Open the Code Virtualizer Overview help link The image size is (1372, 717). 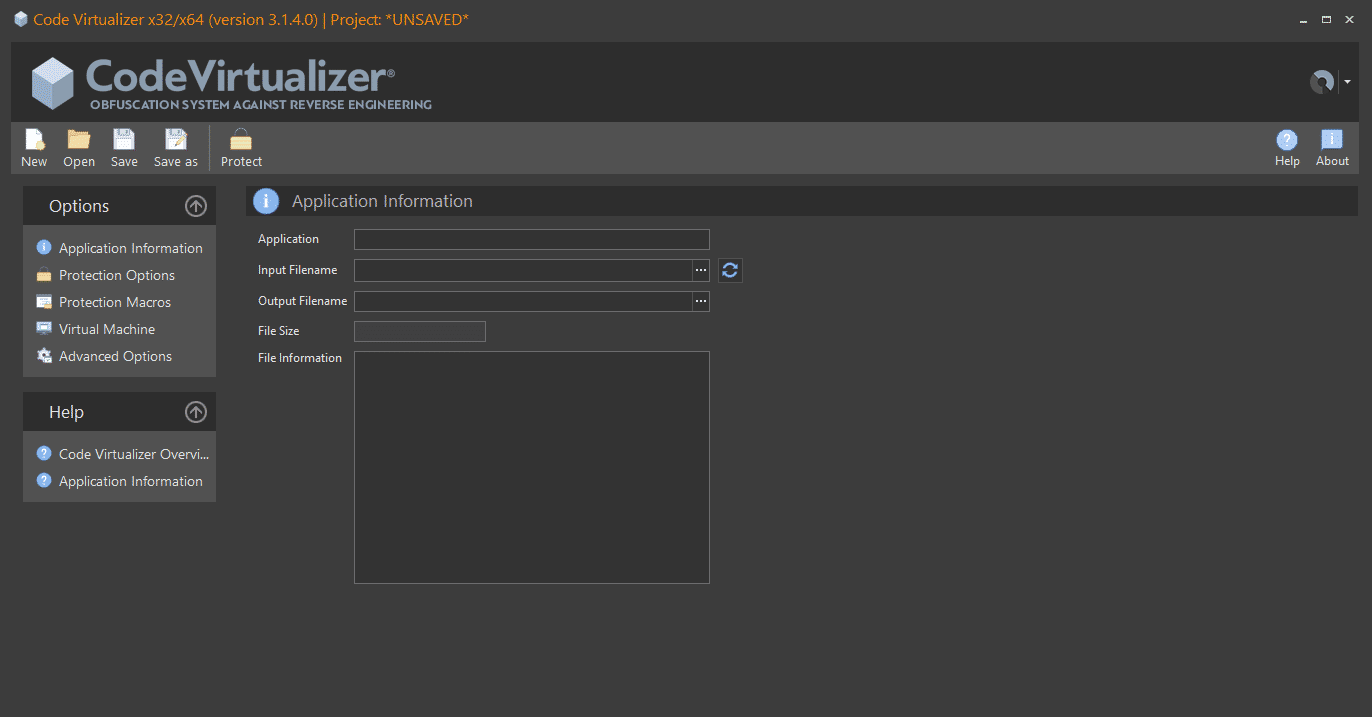point(133,454)
